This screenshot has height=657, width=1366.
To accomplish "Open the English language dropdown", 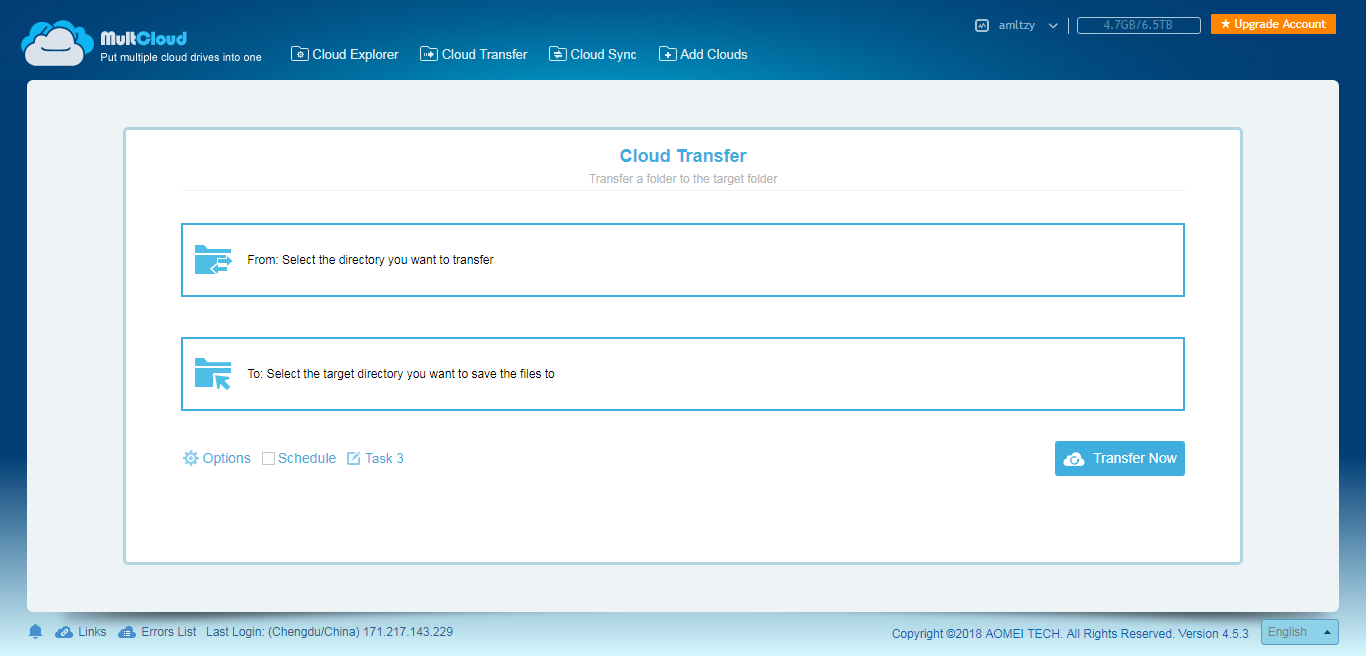I will click(x=1300, y=632).
